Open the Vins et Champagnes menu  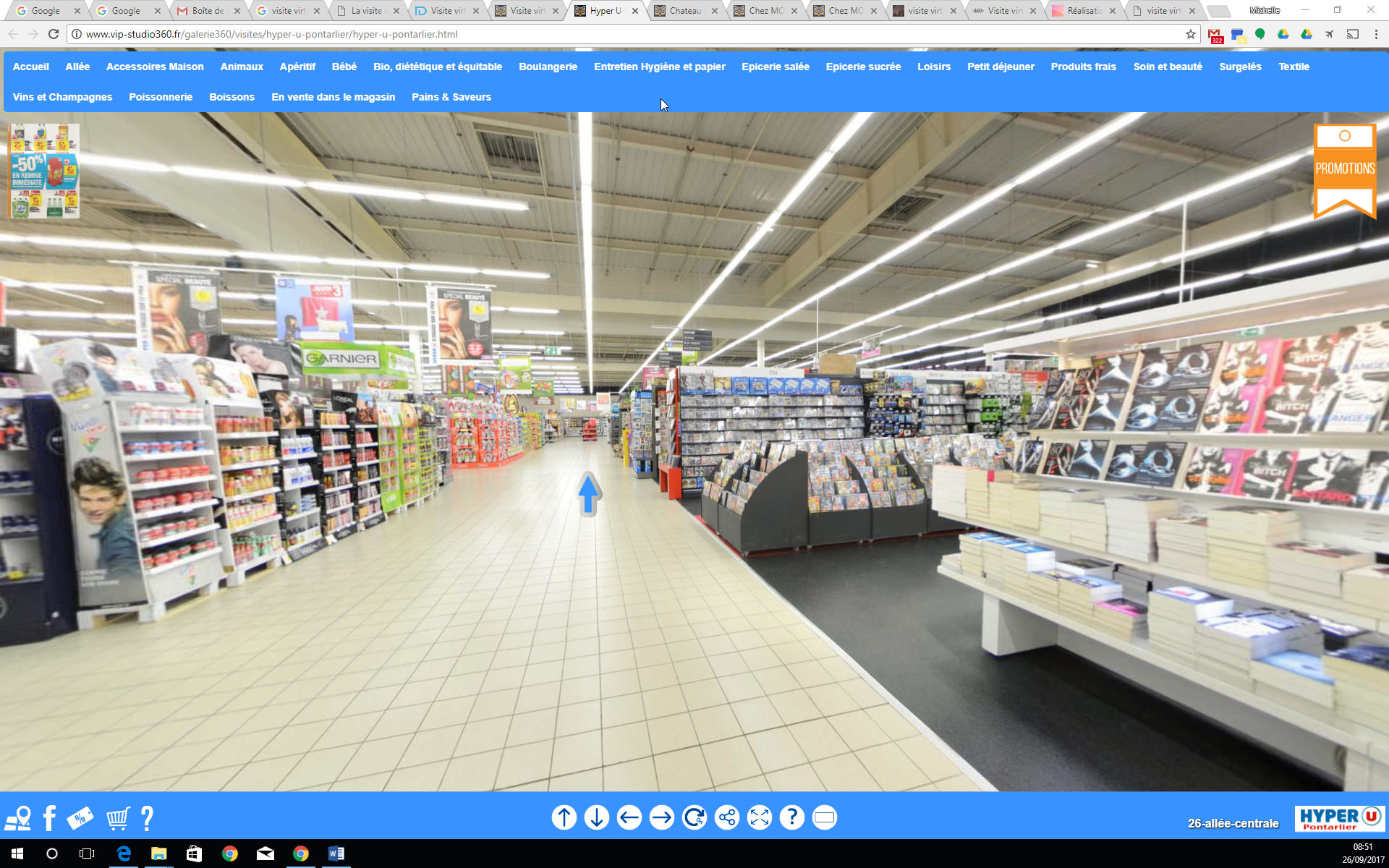62,97
